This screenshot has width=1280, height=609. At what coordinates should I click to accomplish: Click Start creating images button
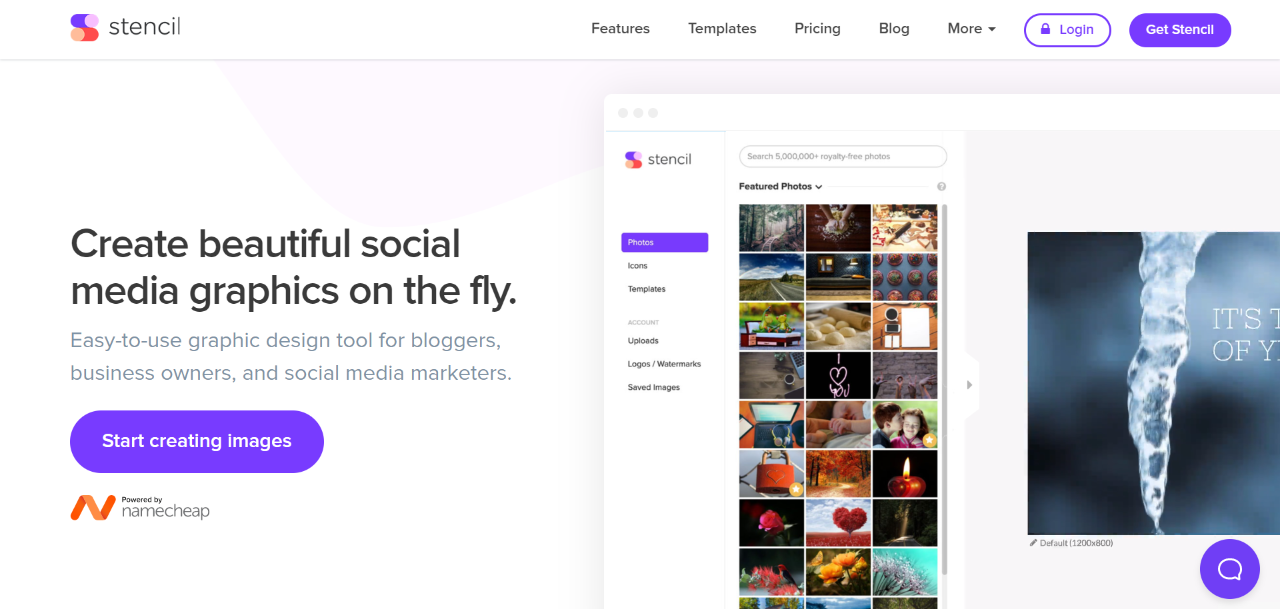pos(197,441)
